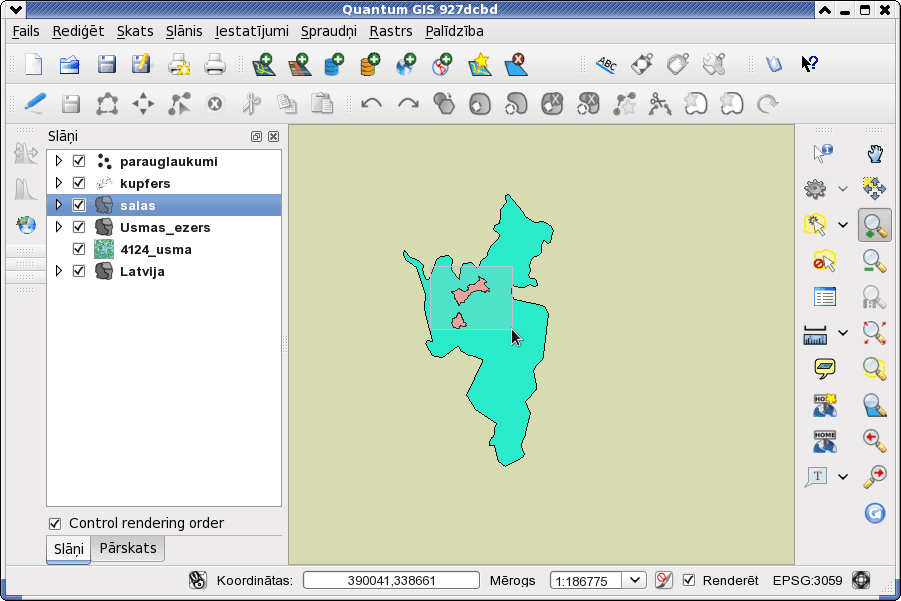Expand the Usmas_ezers layer tree
This screenshot has width=901, height=601.
point(58,226)
